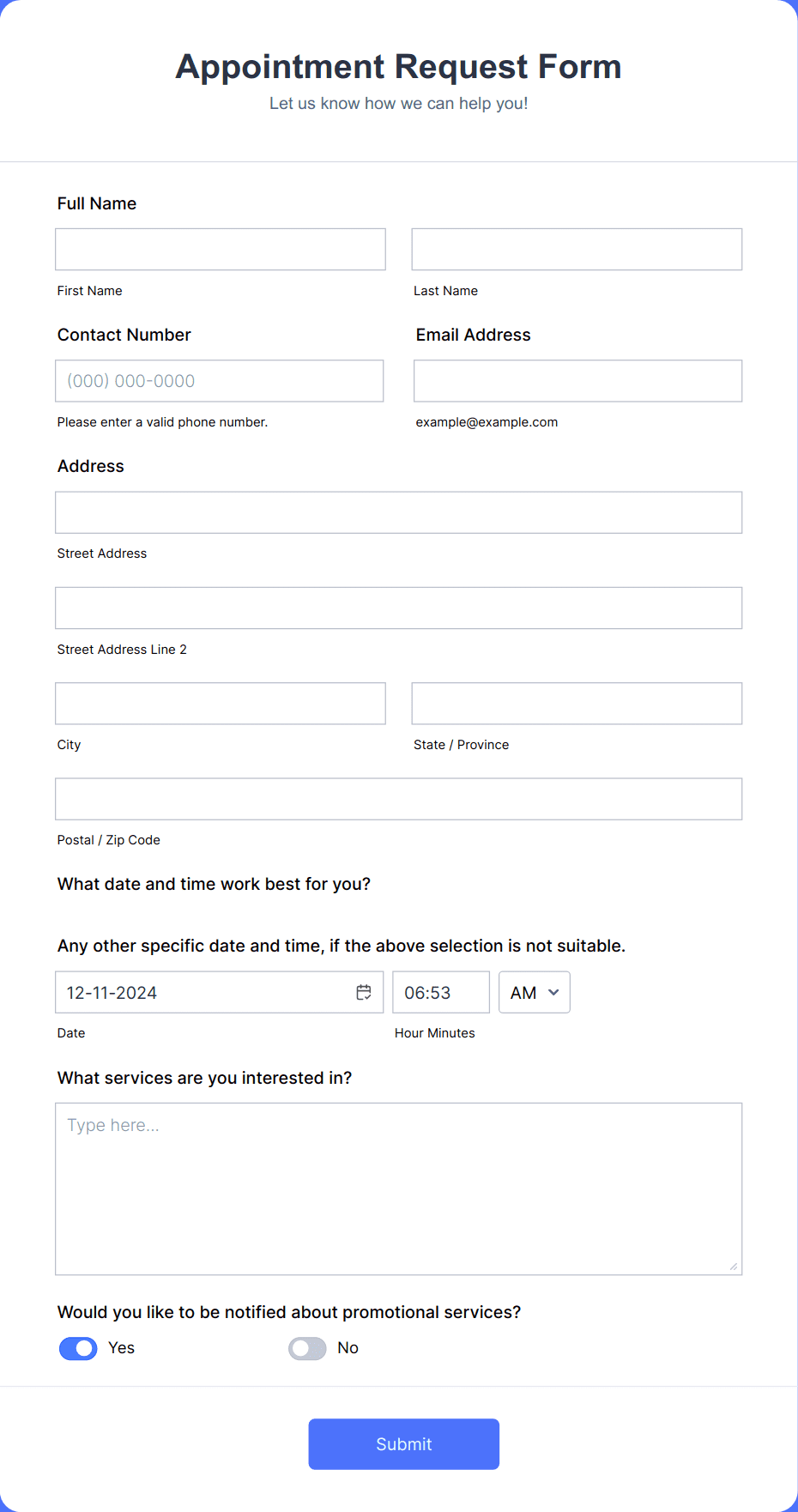Toggle the No promotional notification switch
Screen dimensions: 798x1512
(307, 1348)
